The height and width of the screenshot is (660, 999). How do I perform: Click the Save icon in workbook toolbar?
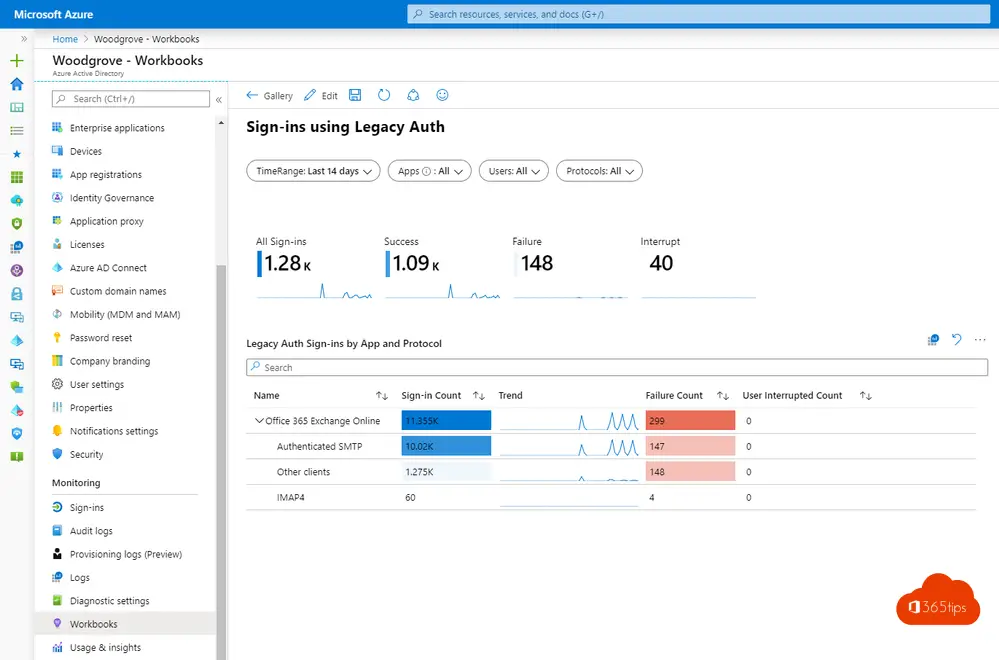click(355, 95)
